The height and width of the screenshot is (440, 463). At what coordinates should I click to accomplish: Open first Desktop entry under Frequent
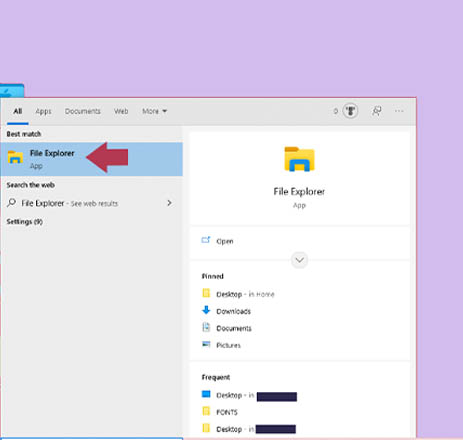pos(256,396)
